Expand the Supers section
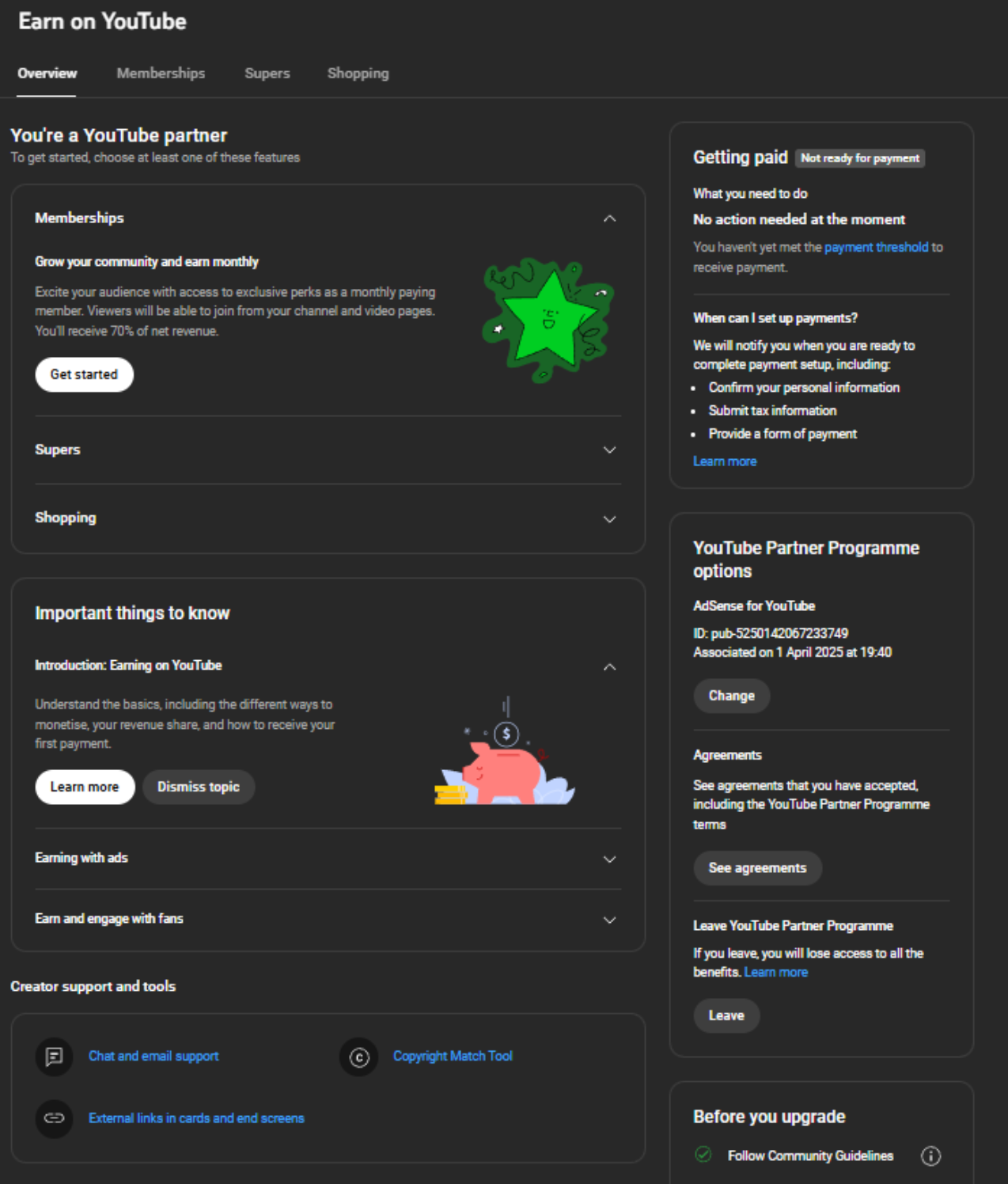Viewport: 1008px width, 1184px height. [609, 450]
